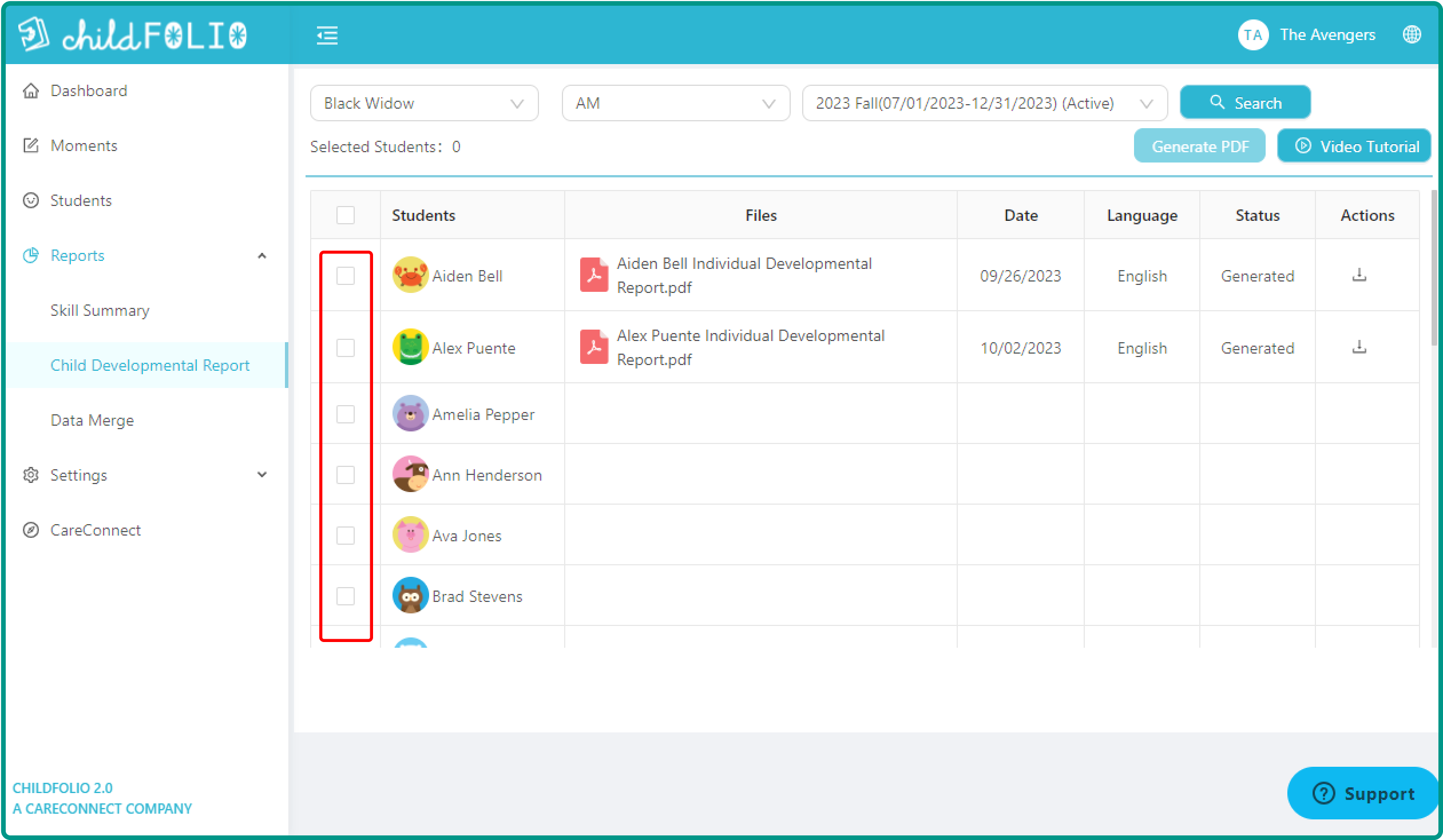Click The Avengers account name
This screenshot has width=1443, height=840.
1327,35
